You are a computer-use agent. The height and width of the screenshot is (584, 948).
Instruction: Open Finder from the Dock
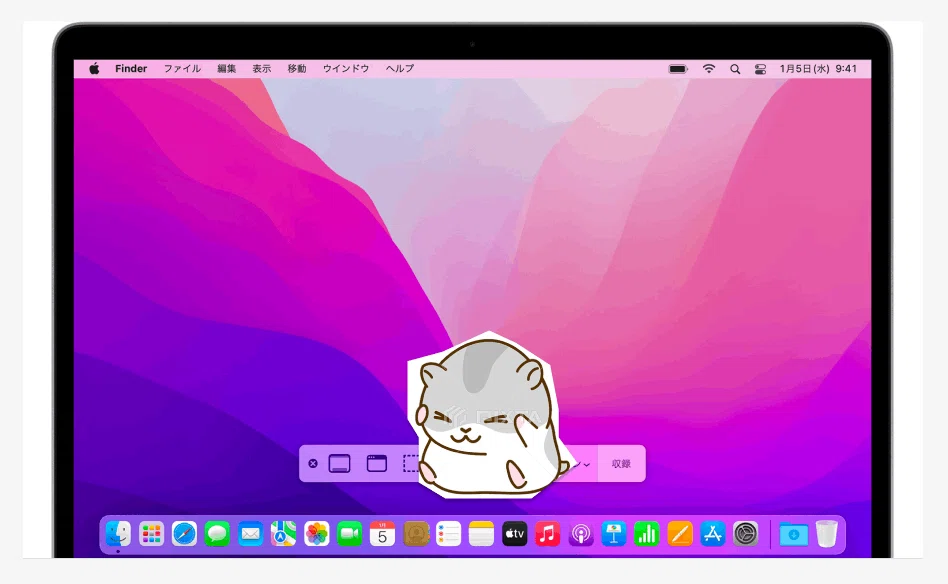(x=118, y=534)
